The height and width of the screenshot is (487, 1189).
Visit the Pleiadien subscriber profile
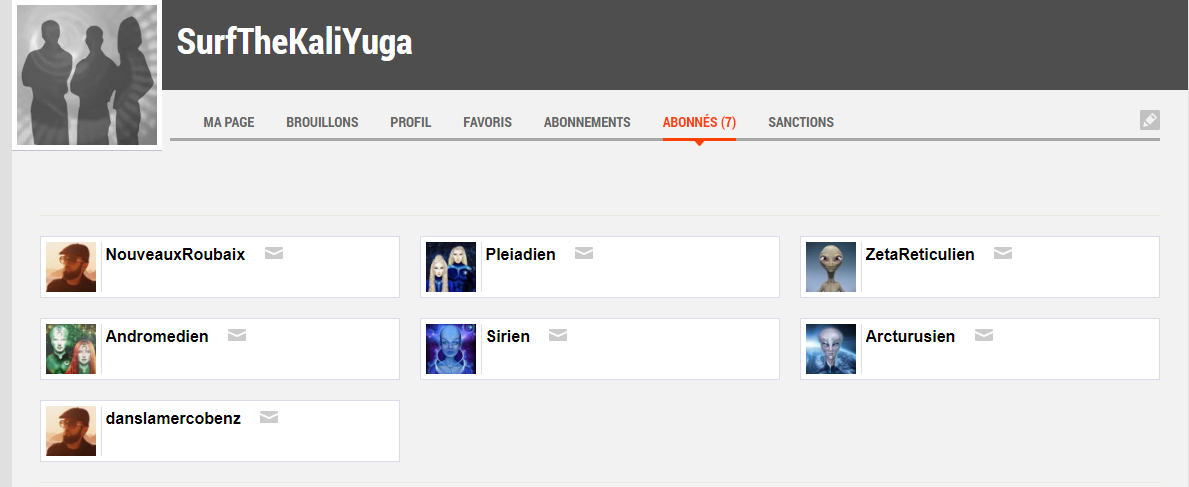click(520, 254)
